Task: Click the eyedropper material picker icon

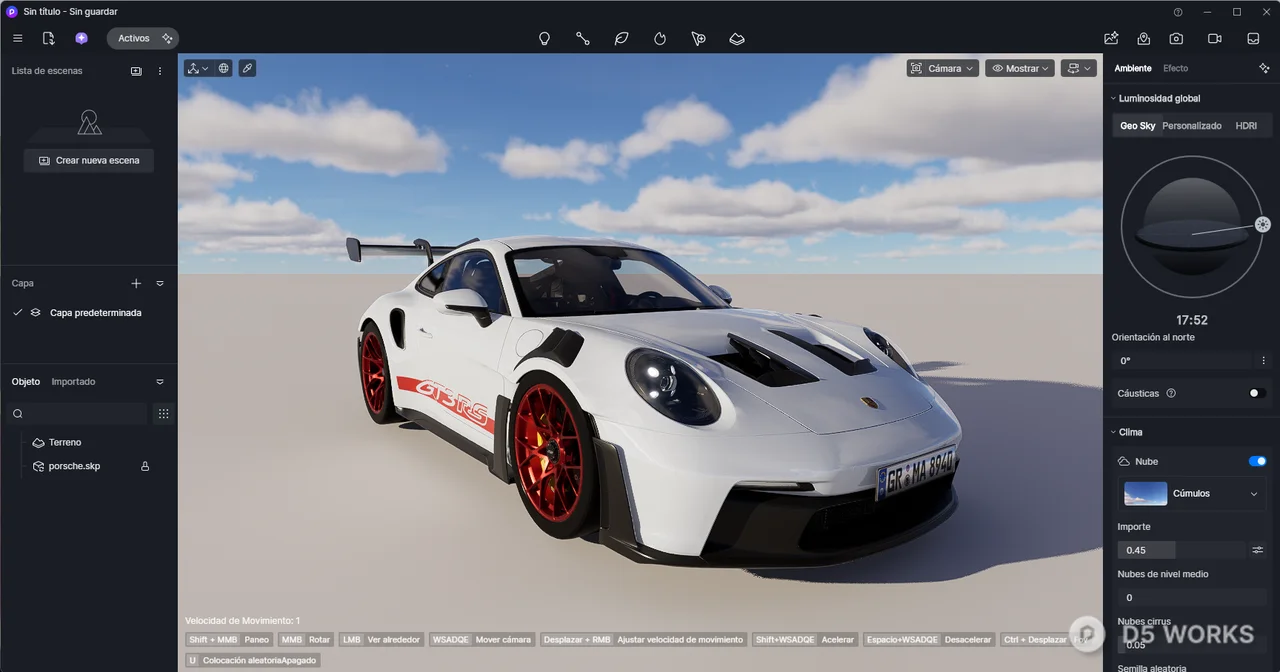Action: (247, 68)
